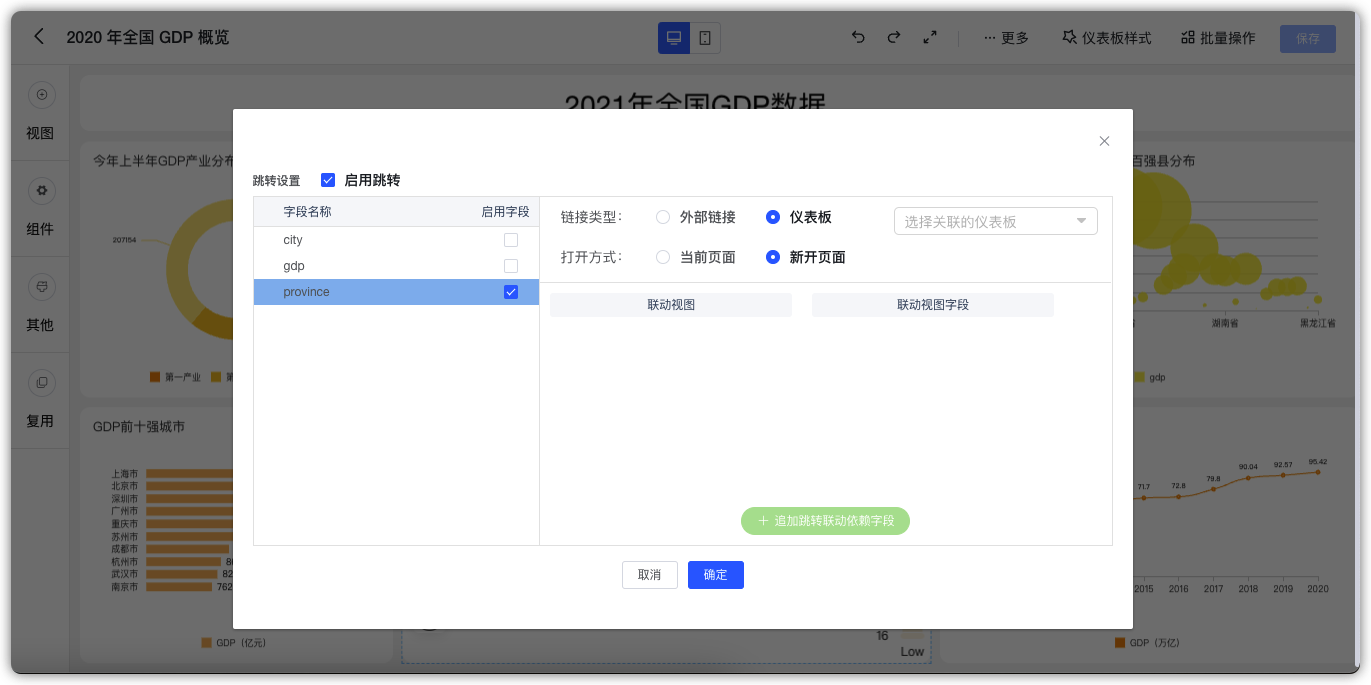Select the city field row
This screenshot has height=685, width=1371.
[396, 240]
